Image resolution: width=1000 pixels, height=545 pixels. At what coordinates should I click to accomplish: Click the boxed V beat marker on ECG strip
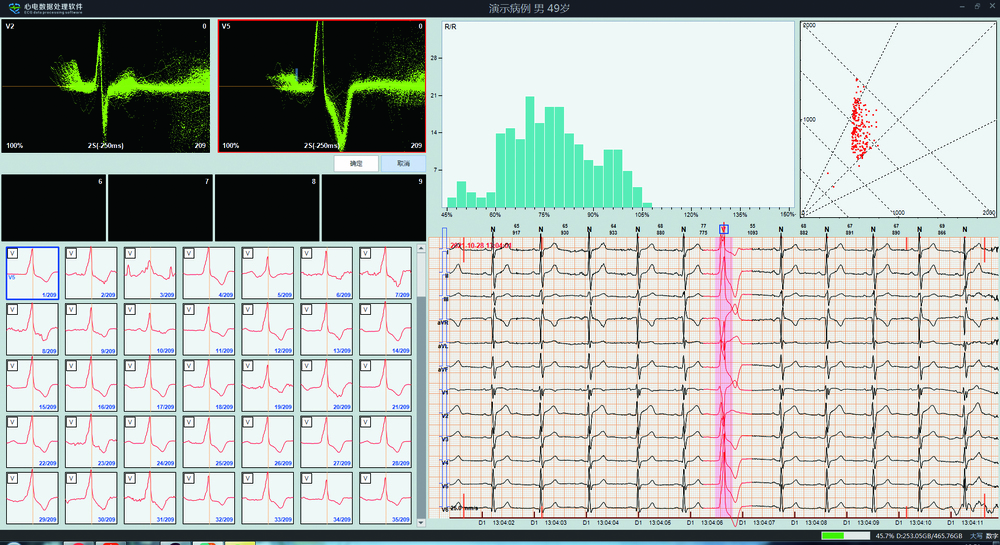coord(723,229)
